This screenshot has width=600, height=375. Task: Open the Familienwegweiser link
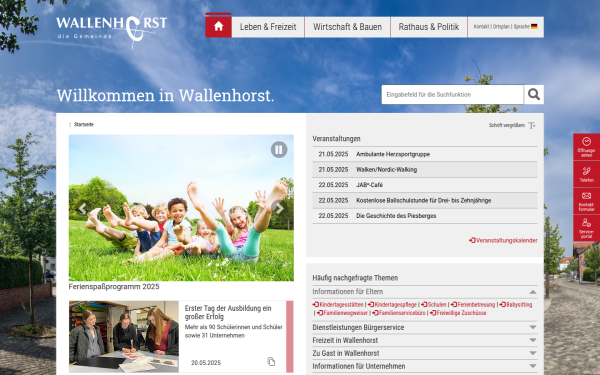tap(342, 313)
